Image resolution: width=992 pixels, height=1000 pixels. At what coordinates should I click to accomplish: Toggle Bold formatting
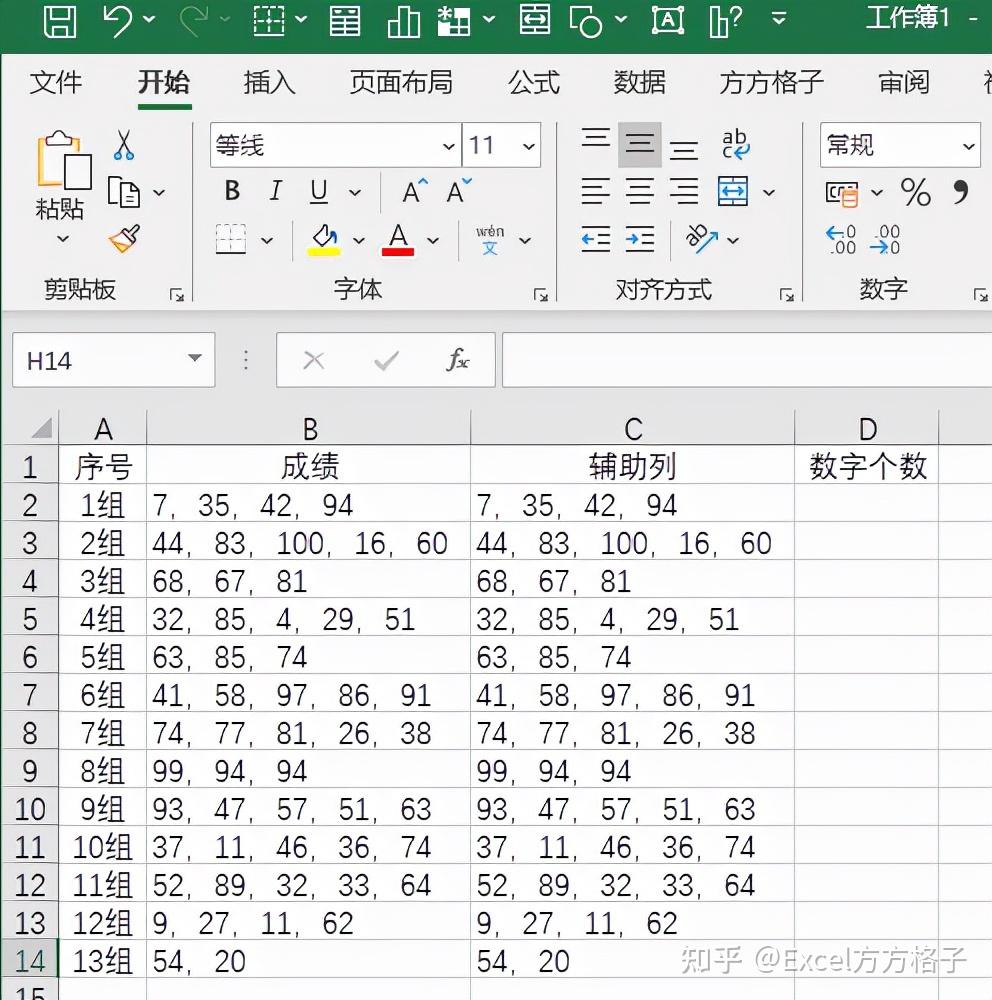pyautogui.click(x=233, y=191)
